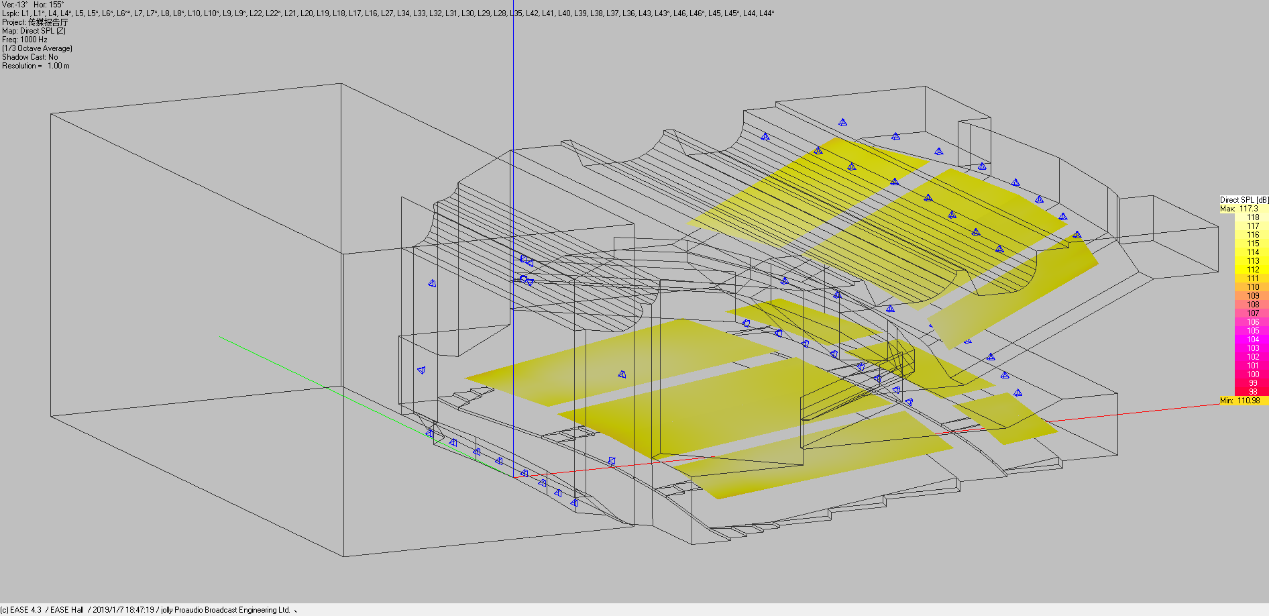Click the topmost loudspeaker above the balcony

(x=842, y=122)
